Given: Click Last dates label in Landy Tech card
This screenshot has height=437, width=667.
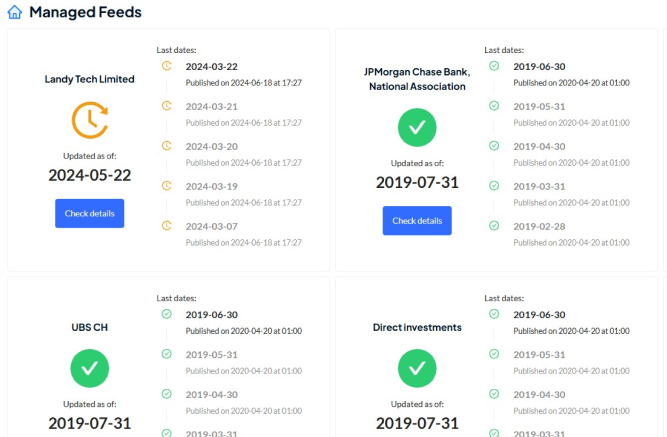Looking at the screenshot, I should point(176,50).
